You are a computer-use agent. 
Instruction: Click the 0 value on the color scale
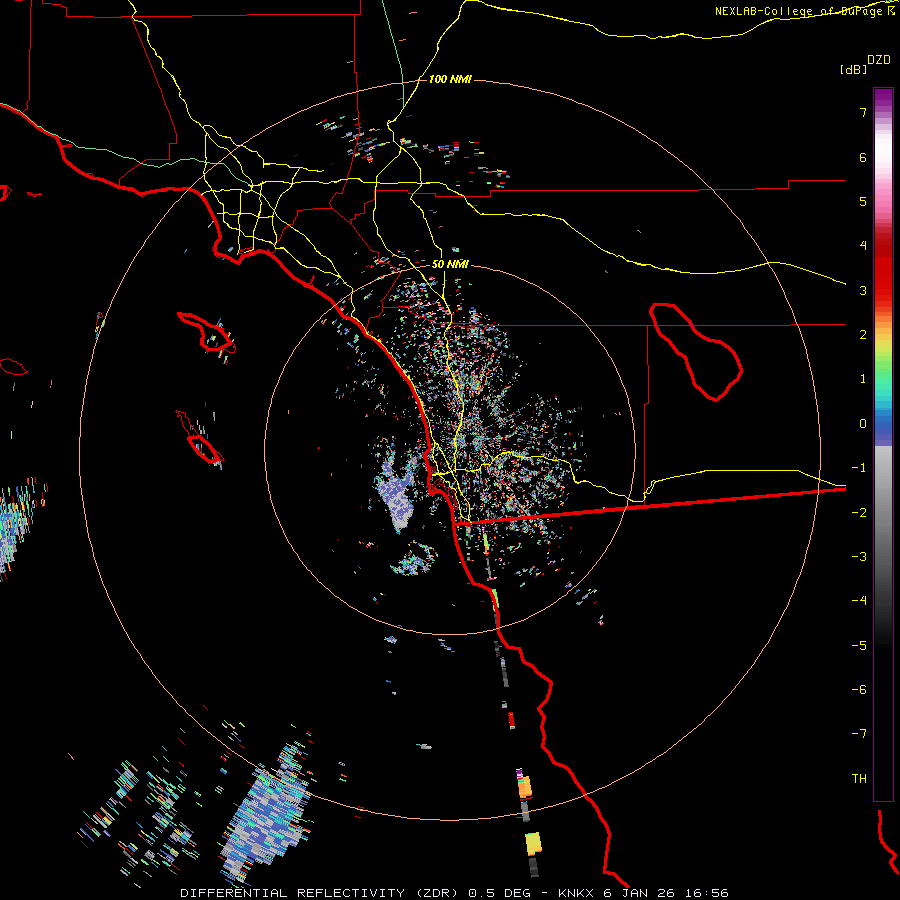click(863, 424)
